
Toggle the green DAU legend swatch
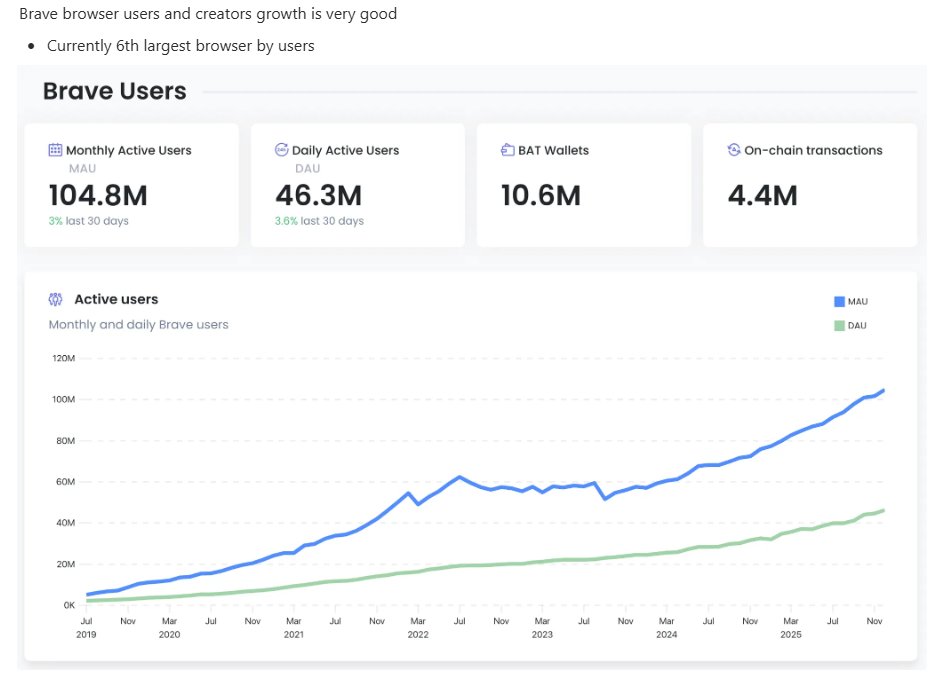tap(839, 325)
